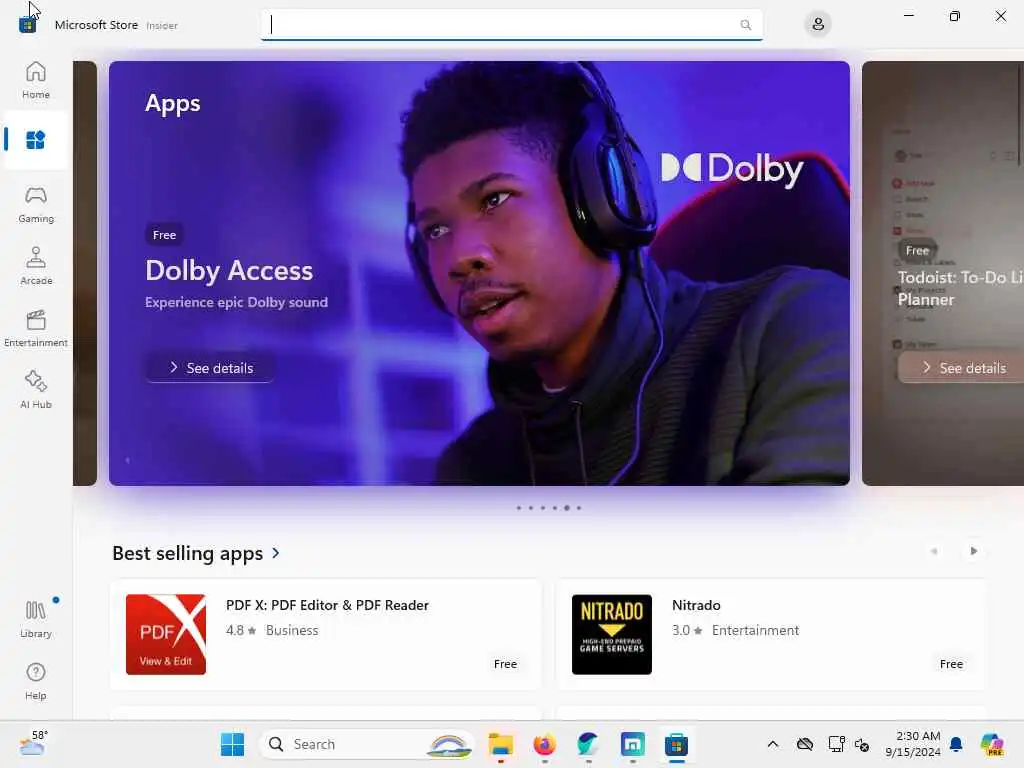Click the search magnifier icon in search box
The height and width of the screenshot is (768, 1024).
[745, 25]
